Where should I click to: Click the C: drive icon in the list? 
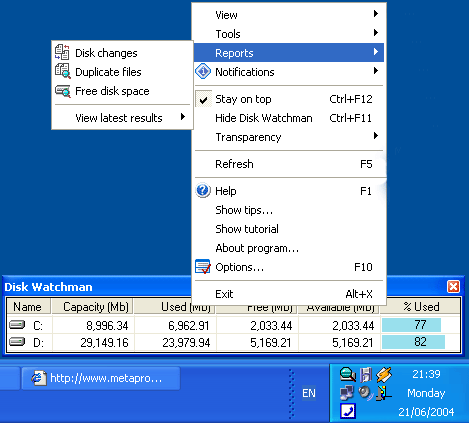tap(17, 324)
